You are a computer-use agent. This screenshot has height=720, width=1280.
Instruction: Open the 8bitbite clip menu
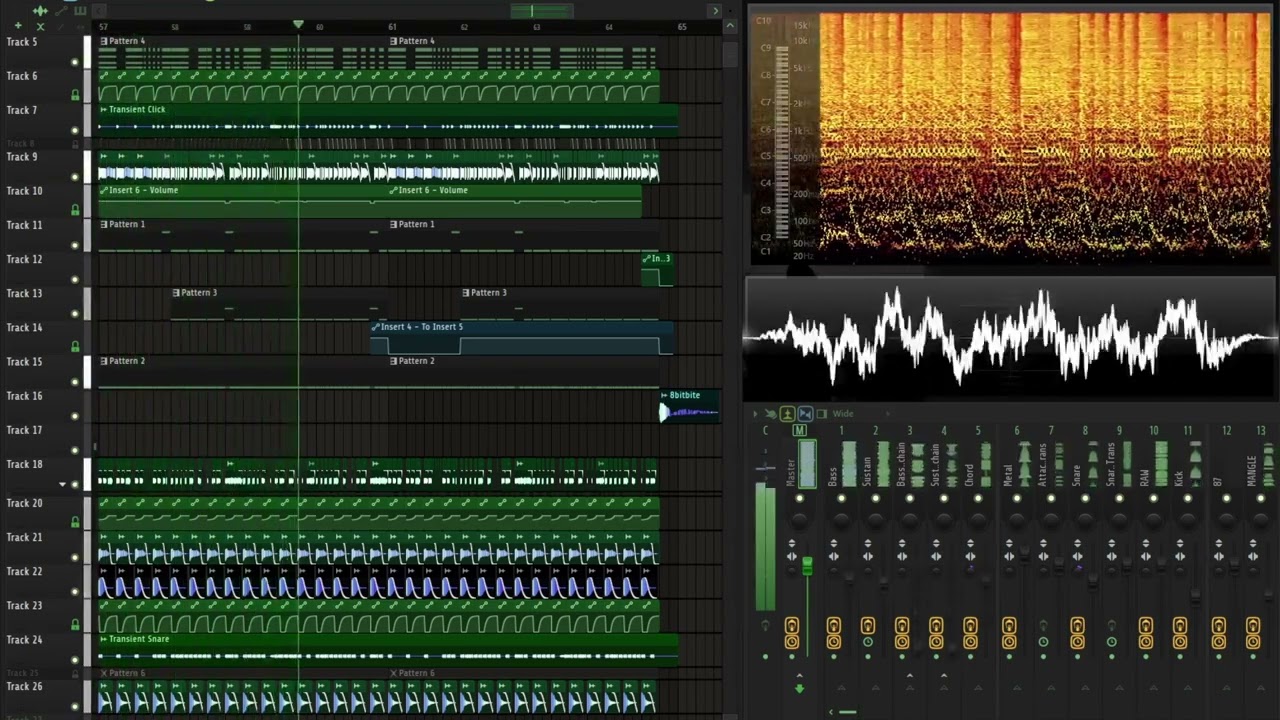664,395
